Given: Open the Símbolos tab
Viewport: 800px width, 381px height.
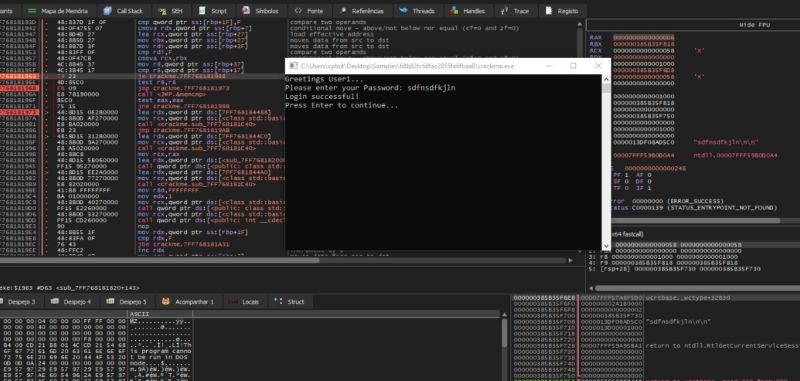Looking at the screenshot, I should (260, 11).
